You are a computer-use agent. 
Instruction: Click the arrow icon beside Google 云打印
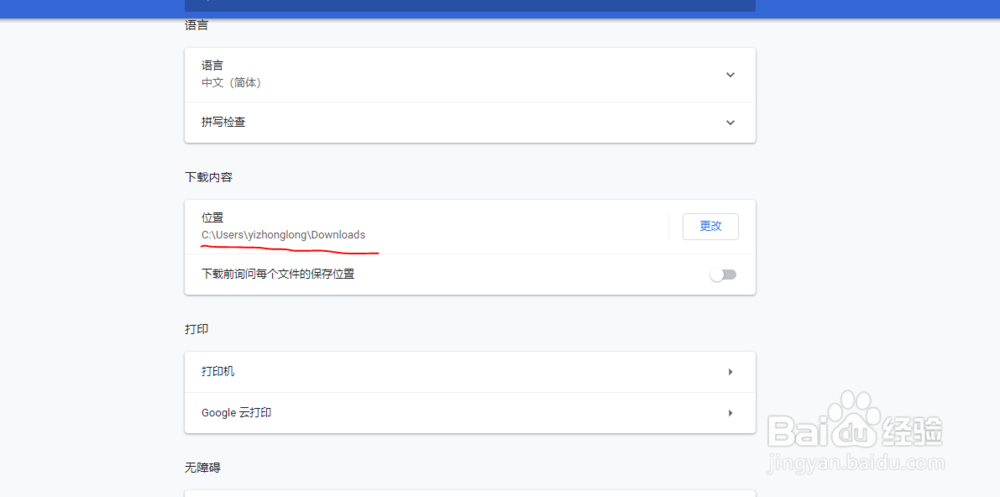730,413
